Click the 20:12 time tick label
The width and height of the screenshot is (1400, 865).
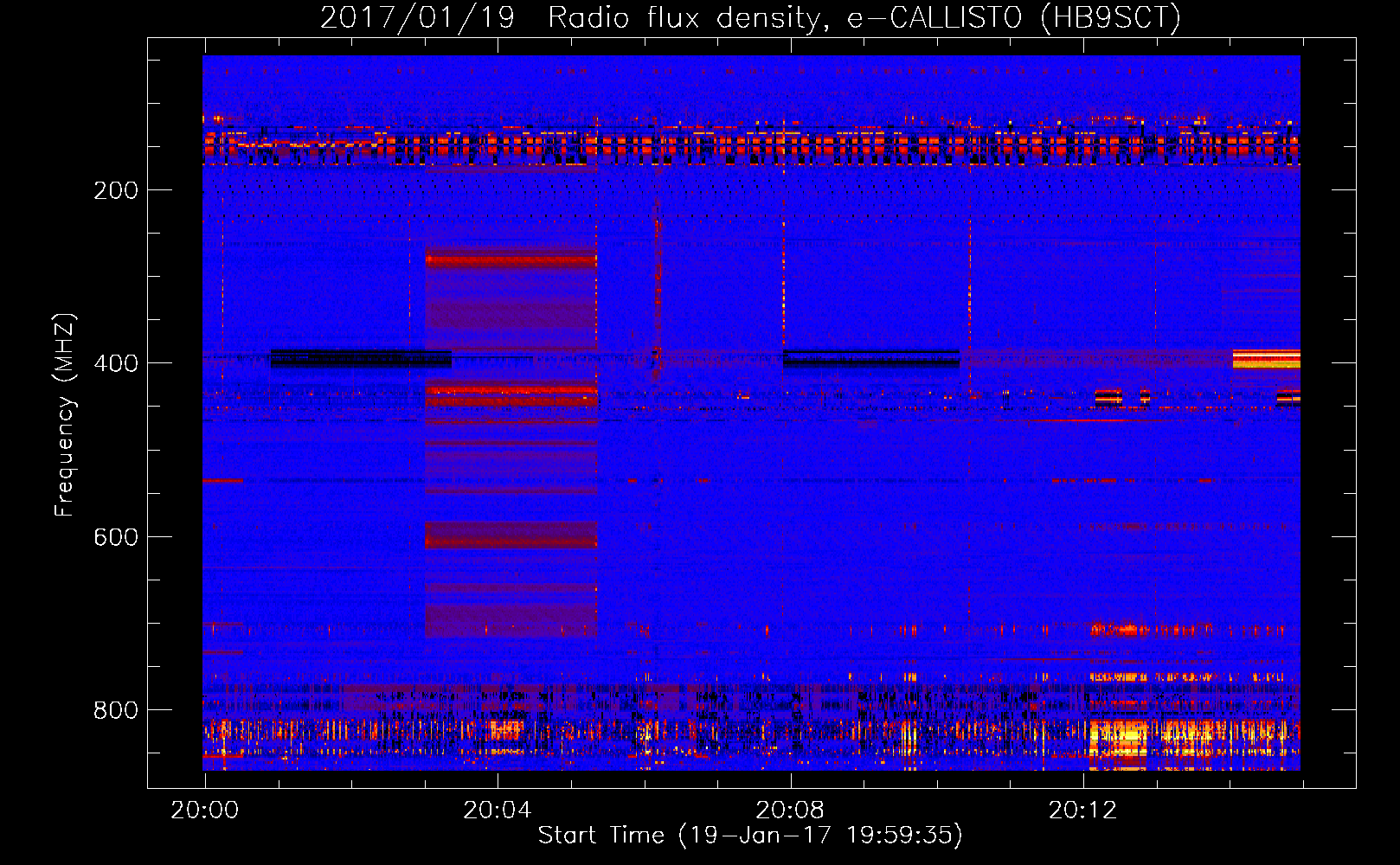point(1082,811)
